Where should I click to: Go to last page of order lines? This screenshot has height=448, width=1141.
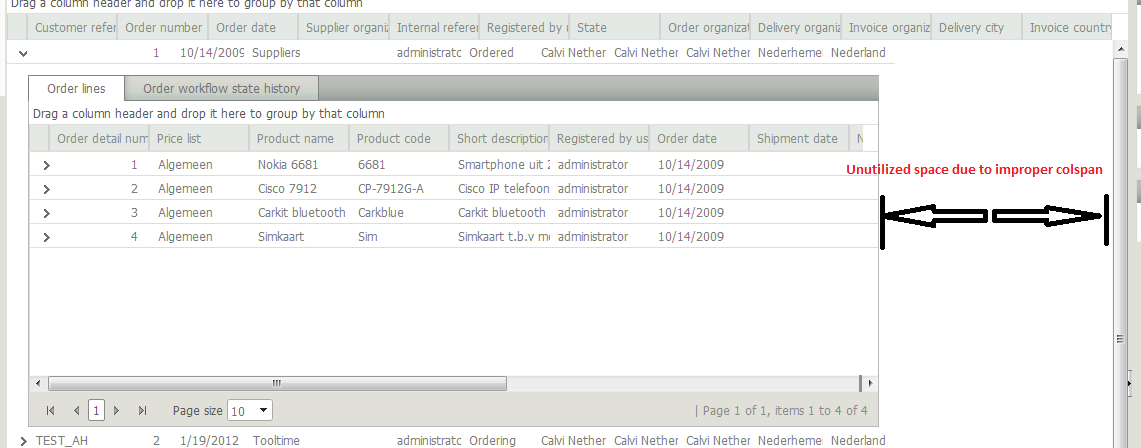click(x=142, y=410)
